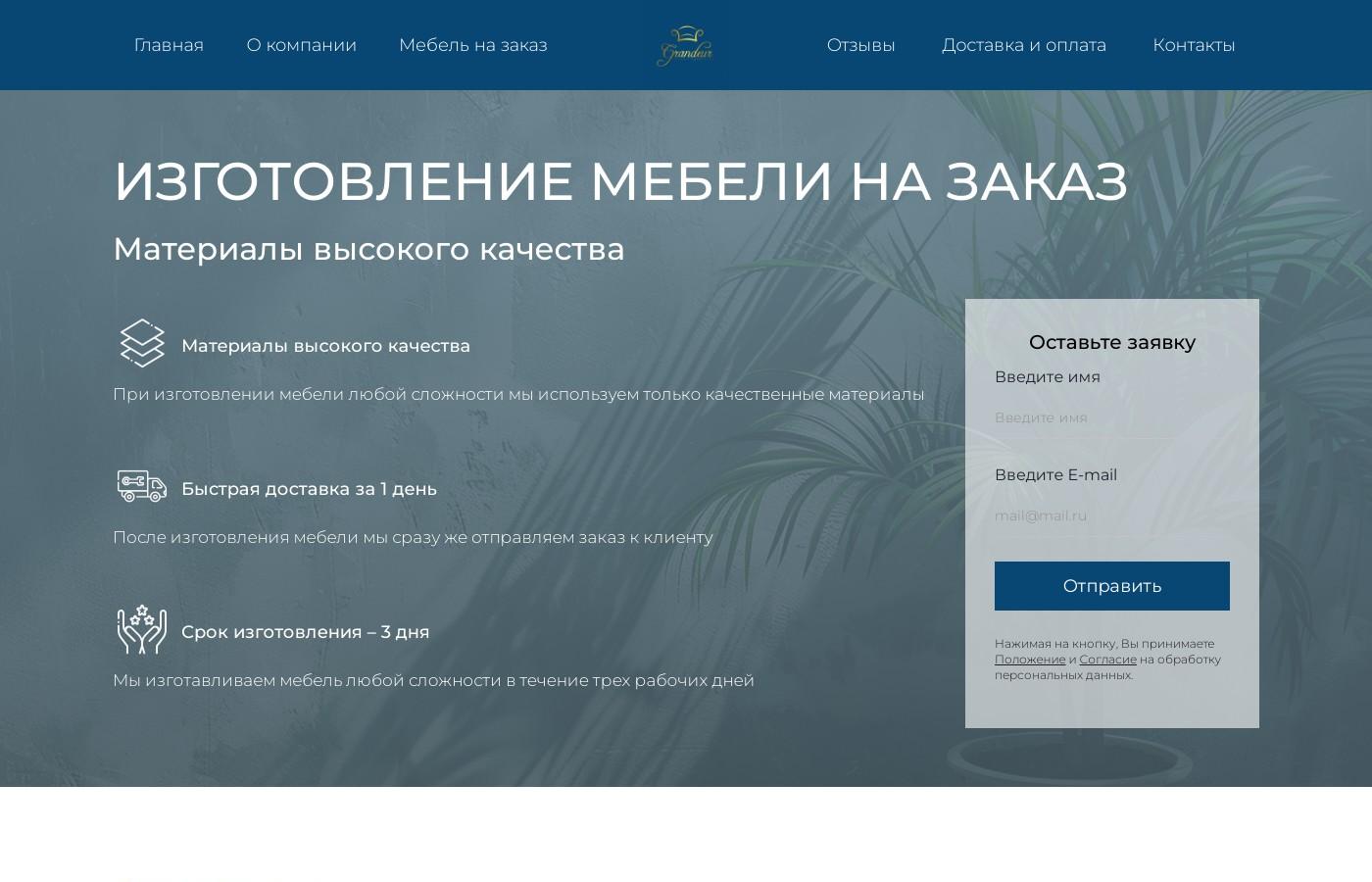Open the Контакты page

[1195, 45]
